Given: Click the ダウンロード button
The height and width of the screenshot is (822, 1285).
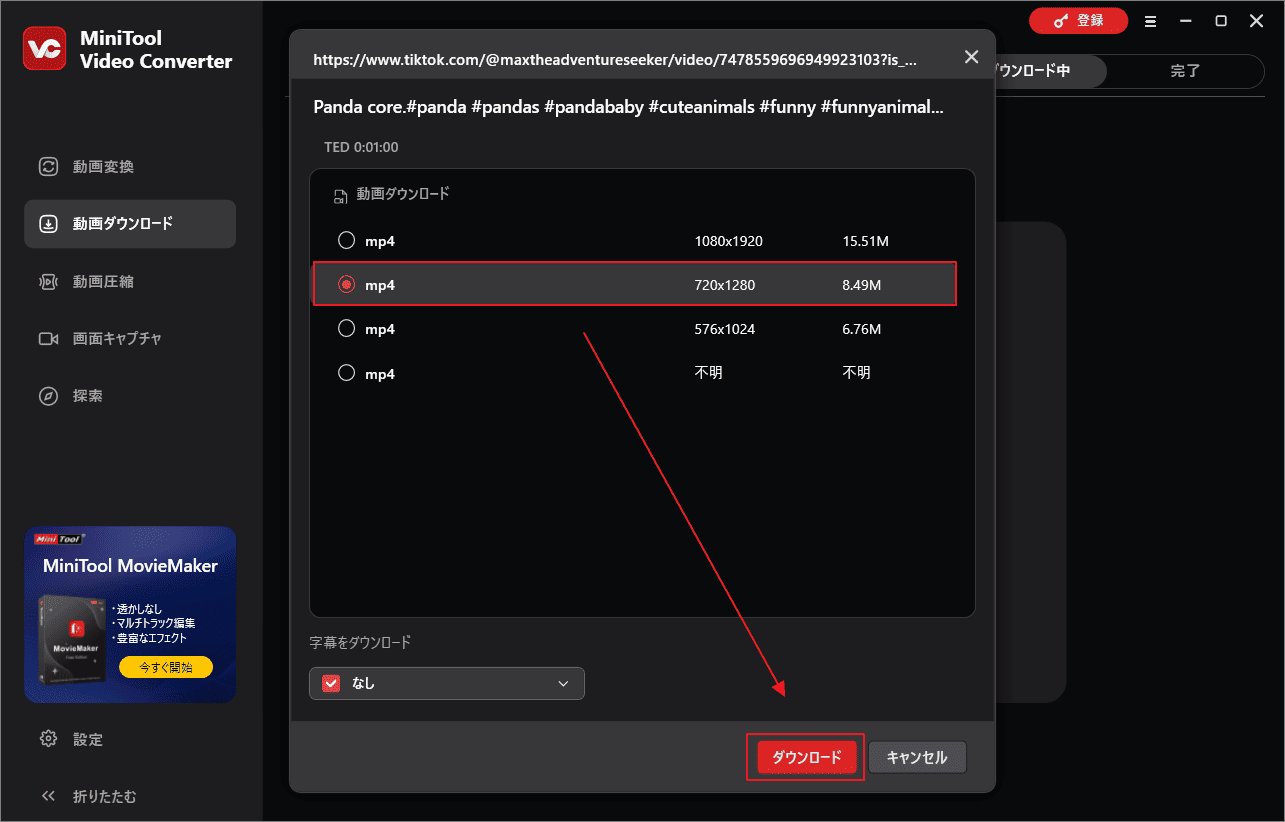Looking at the screenshot, I should (806, 758).
